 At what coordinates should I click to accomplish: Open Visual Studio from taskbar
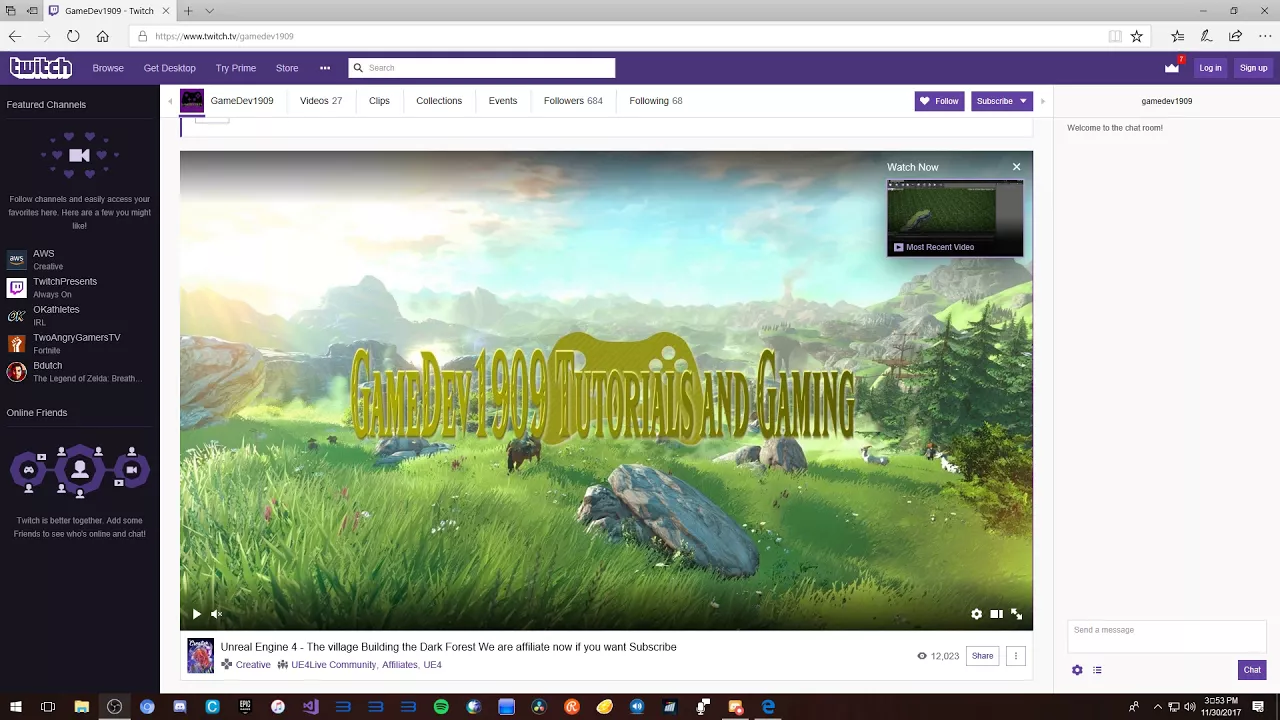point(310,707)
